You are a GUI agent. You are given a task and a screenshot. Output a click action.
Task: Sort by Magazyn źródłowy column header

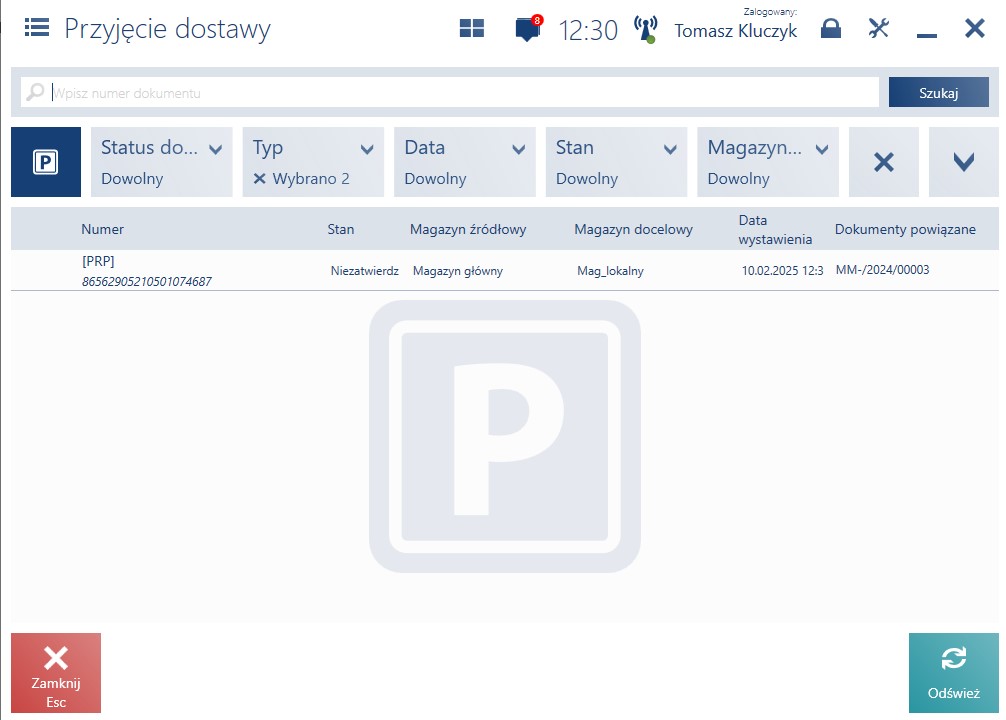(x=468, y=229)
